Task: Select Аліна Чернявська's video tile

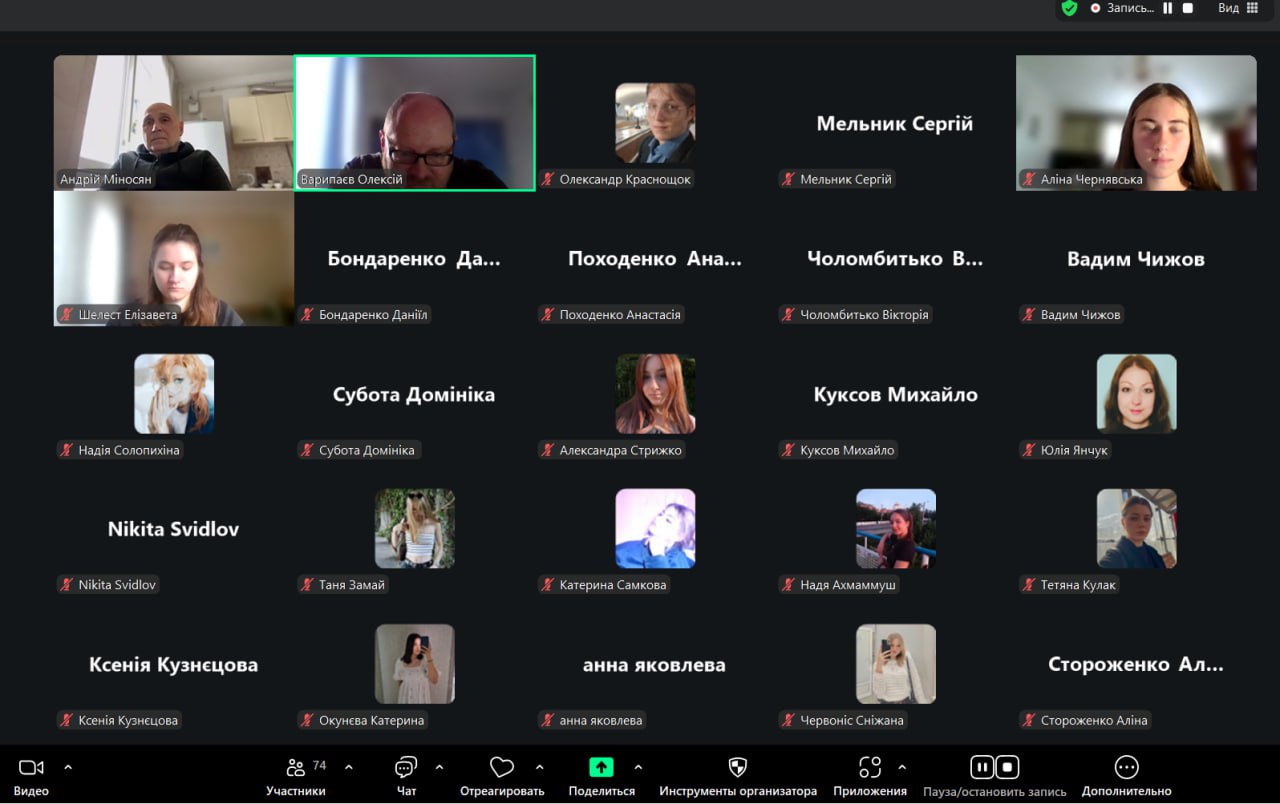Action: coord(1136,122)
